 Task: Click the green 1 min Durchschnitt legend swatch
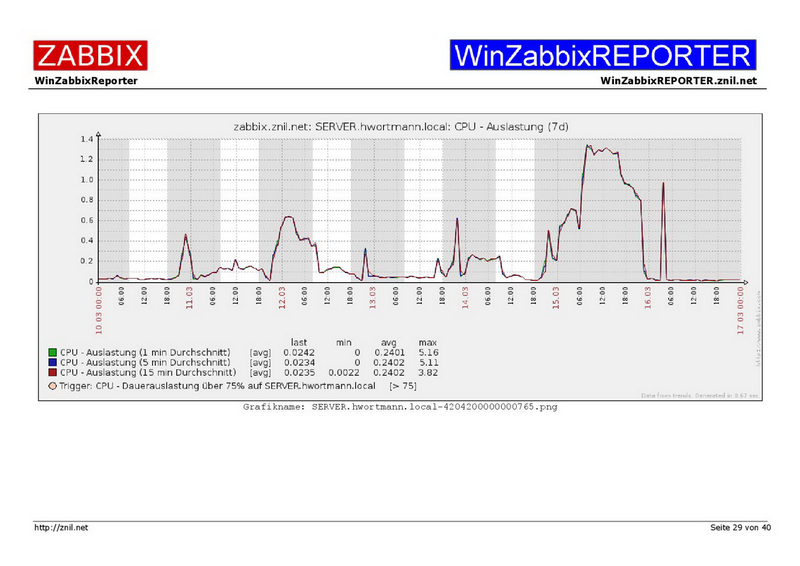pyautogui.click(x=53, y=353)
